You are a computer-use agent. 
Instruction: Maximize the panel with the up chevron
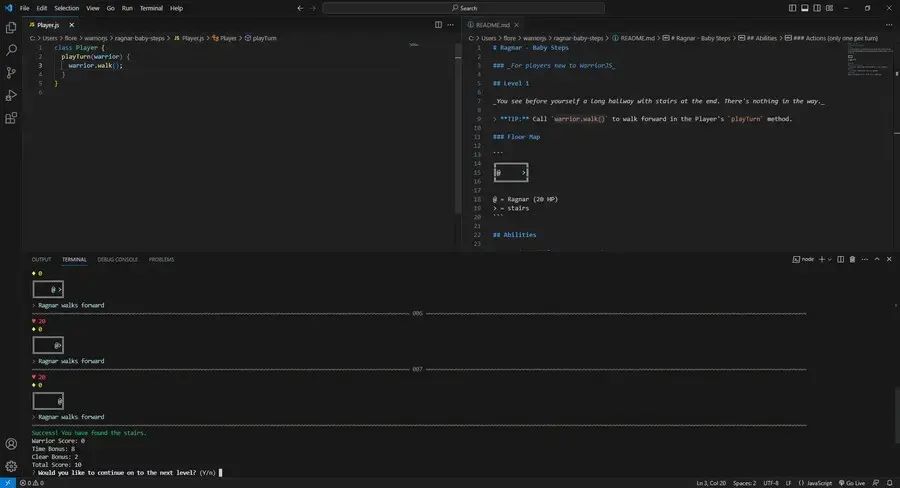coord(877,260)
